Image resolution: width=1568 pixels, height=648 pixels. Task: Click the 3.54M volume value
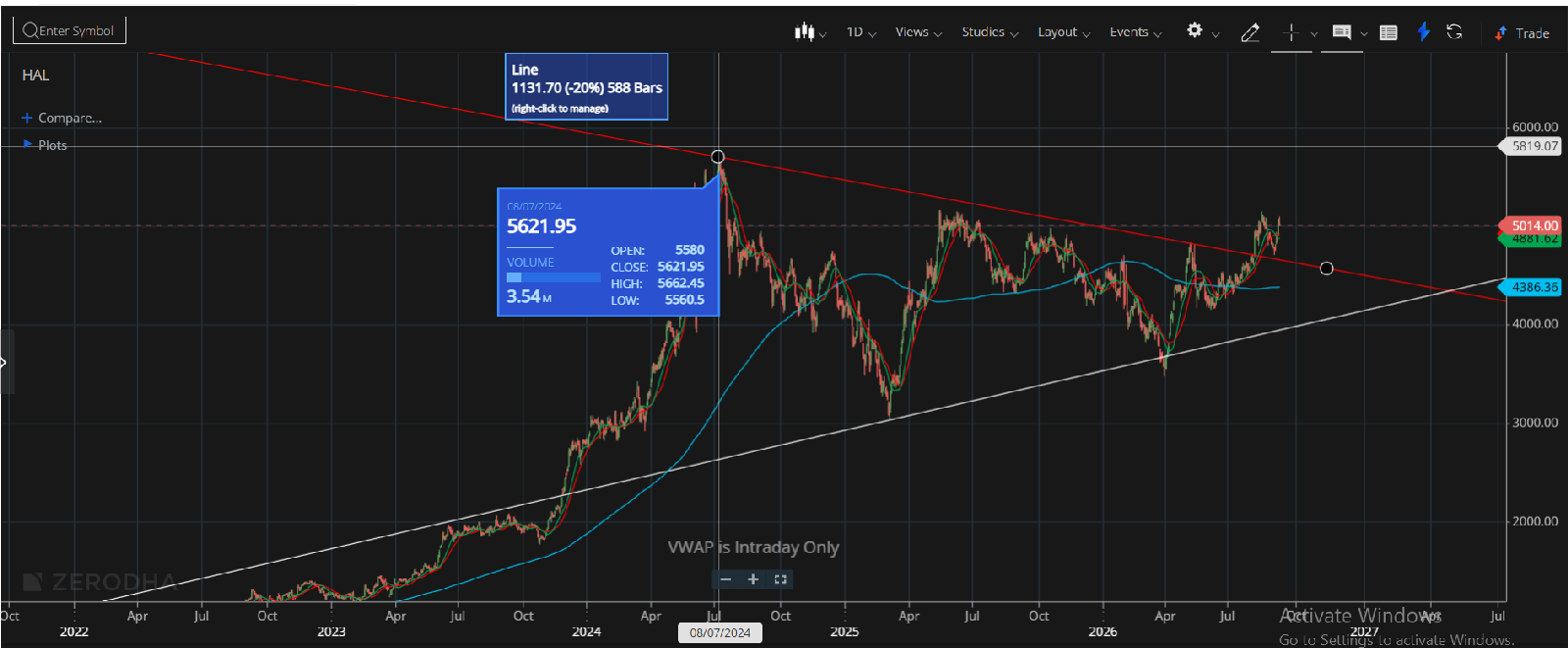tap(529, 296)
